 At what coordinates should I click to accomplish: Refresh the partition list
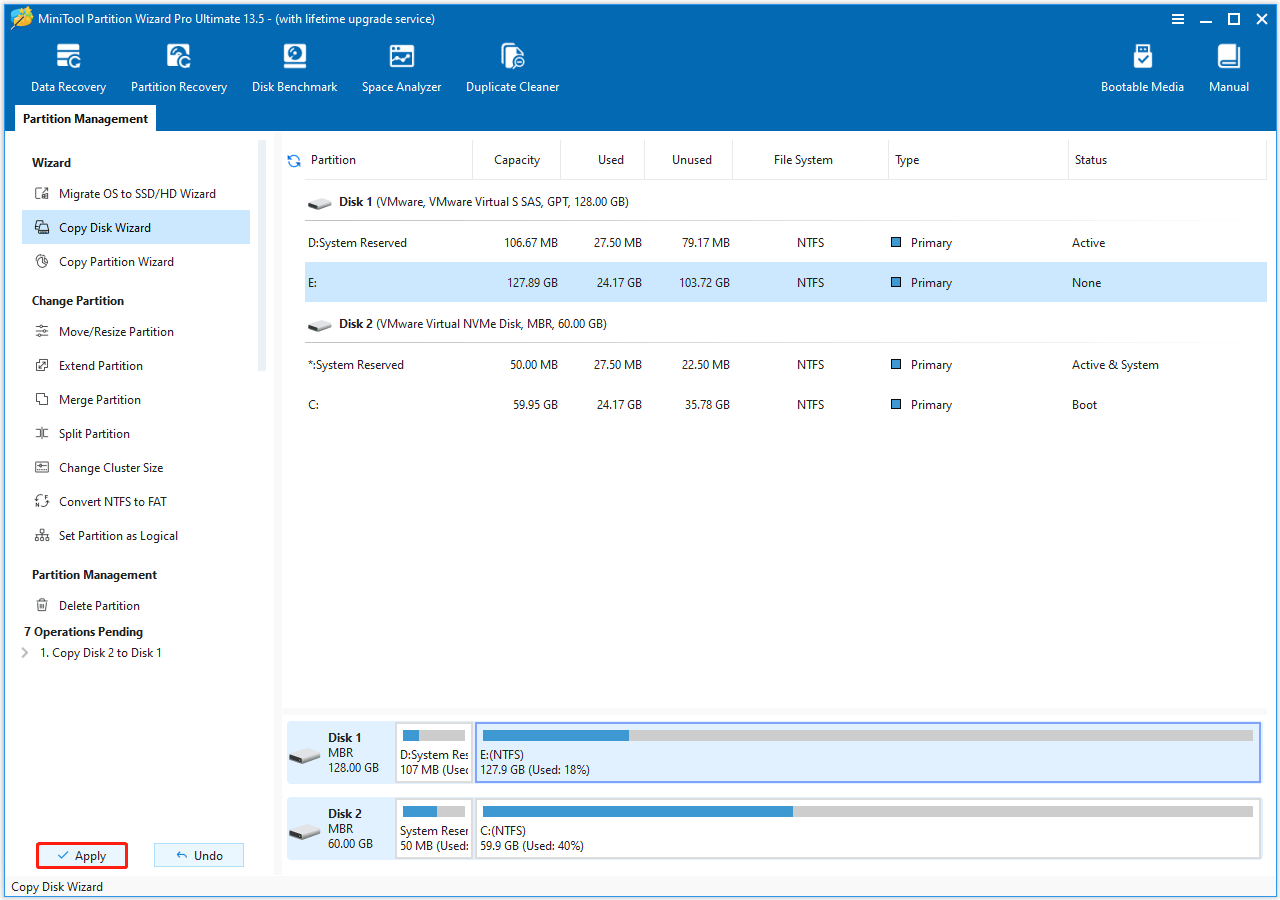click(293, 159)
